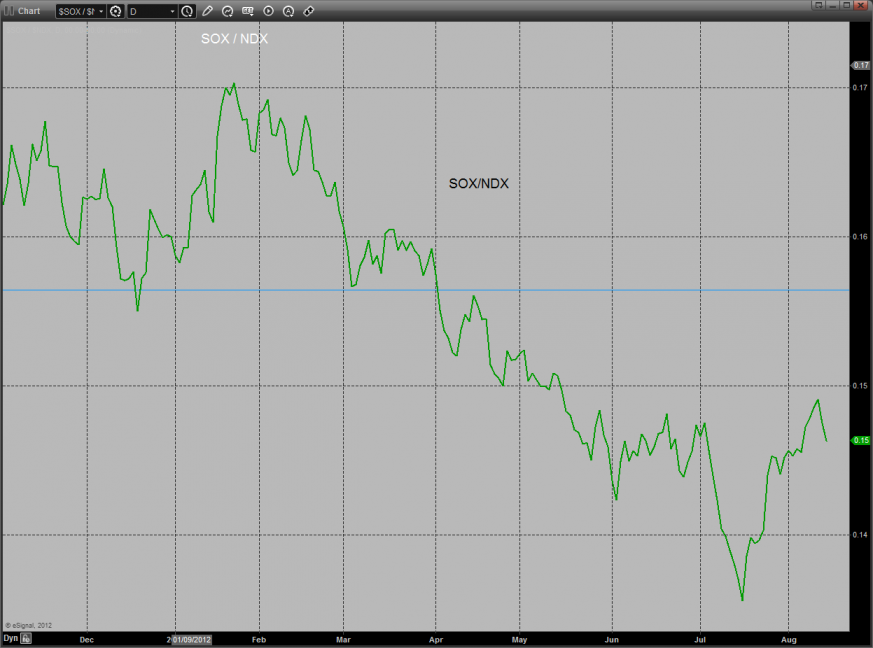This screenshot has height=648, width=873.
Task: Expand the D interval dropdown arrow
Action: coord(172,11)
